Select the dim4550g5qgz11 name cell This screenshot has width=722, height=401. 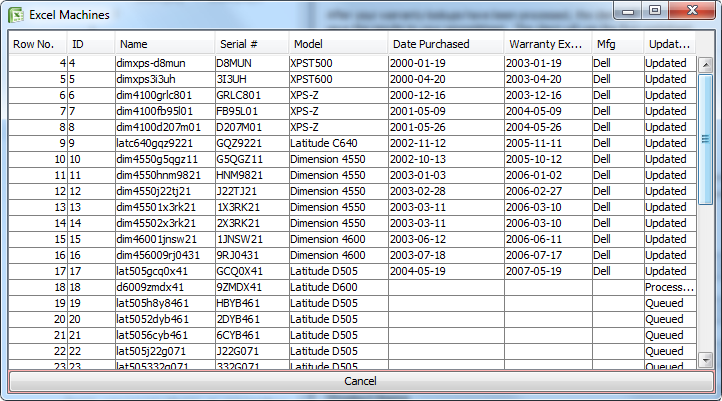point(165,159)
